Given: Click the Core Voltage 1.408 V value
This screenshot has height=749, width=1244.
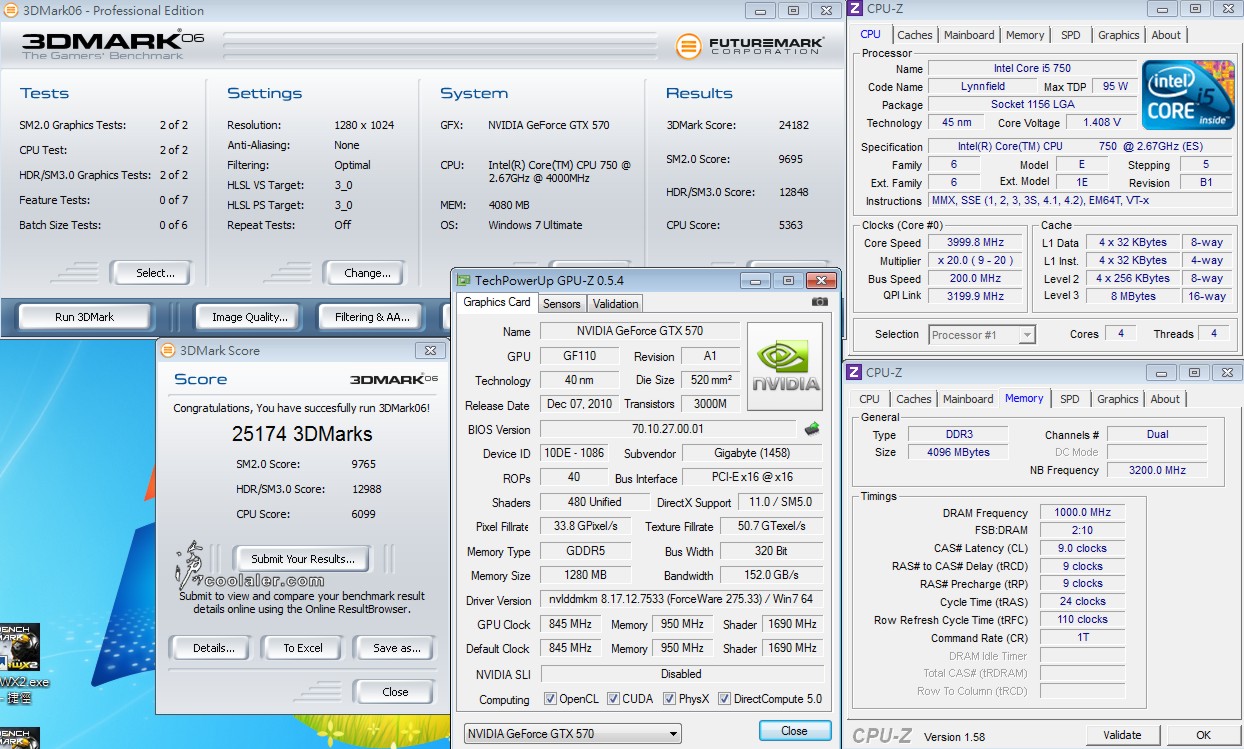Looking at the screenshot, I should click(x=1102, y=123).
